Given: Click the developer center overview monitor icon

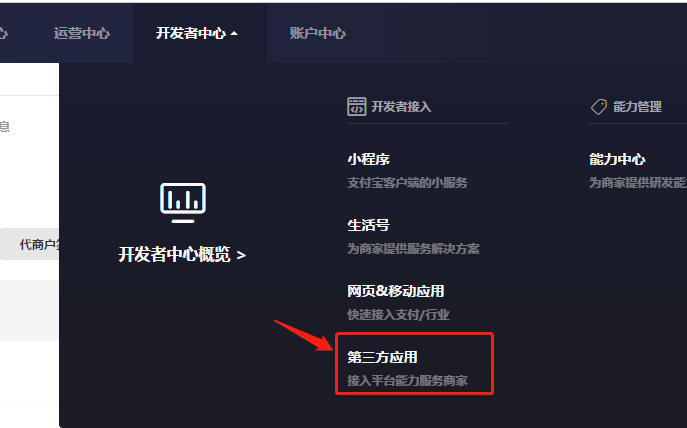Looking at the screenshot, I should click(183, 203).
